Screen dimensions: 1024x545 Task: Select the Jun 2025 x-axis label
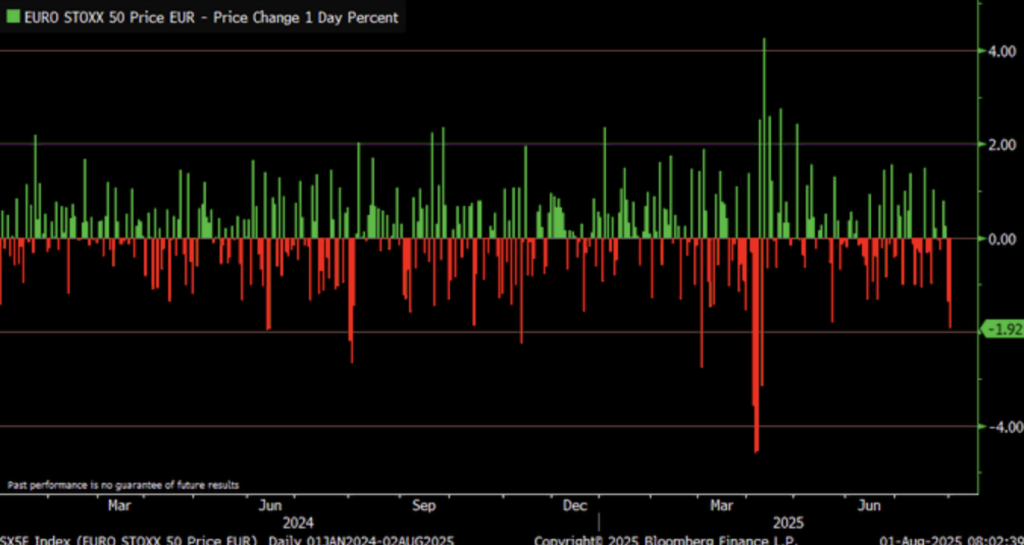point(873,505)
